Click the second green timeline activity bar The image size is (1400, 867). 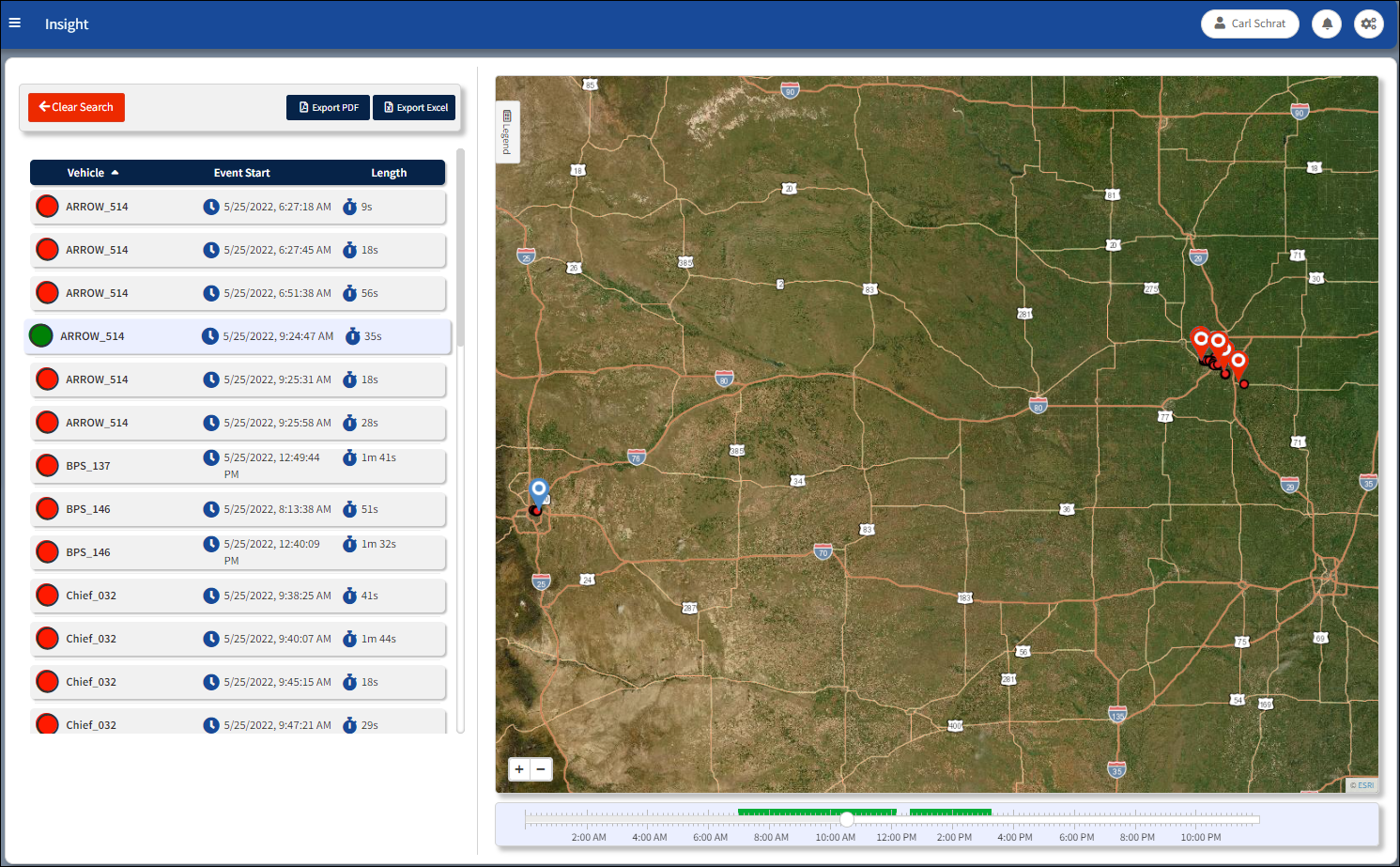950,813
